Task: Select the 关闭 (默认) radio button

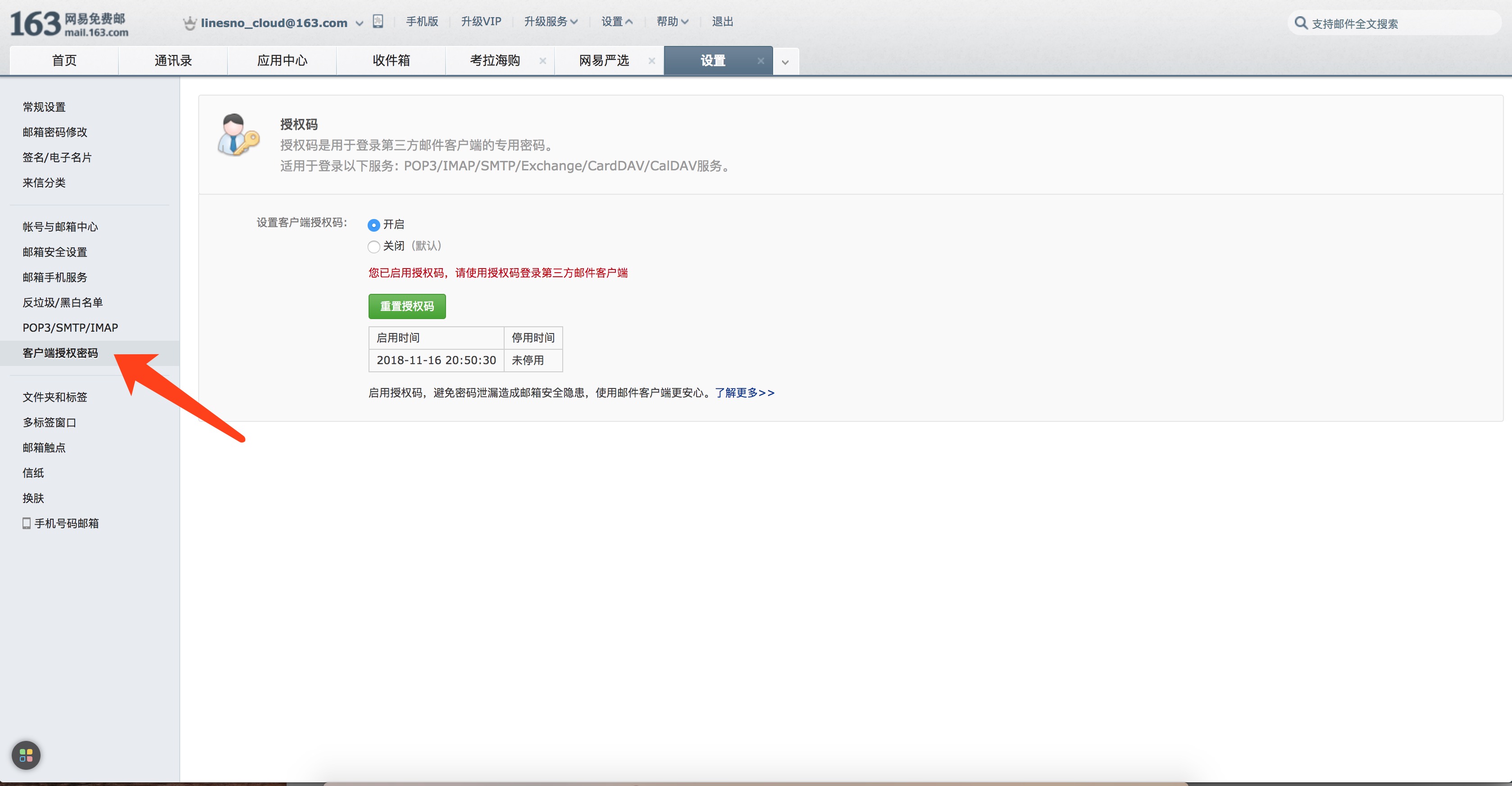Action: 374,247
